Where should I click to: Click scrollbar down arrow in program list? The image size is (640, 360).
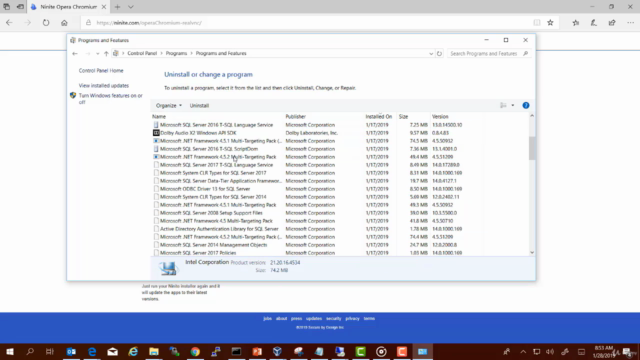pyautogui.click(x=532, y=253)
